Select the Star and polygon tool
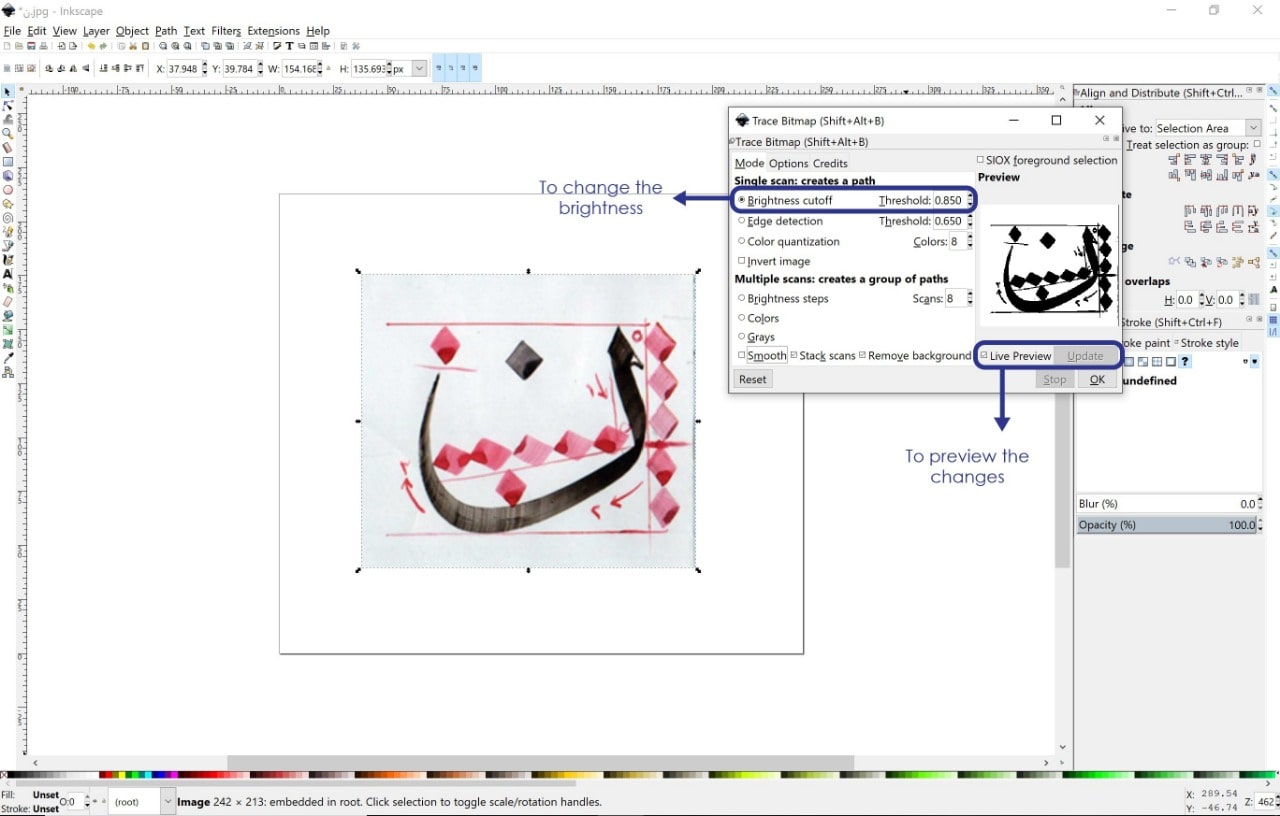Viewport: 1280px width, 816px height. pos(7,203)
